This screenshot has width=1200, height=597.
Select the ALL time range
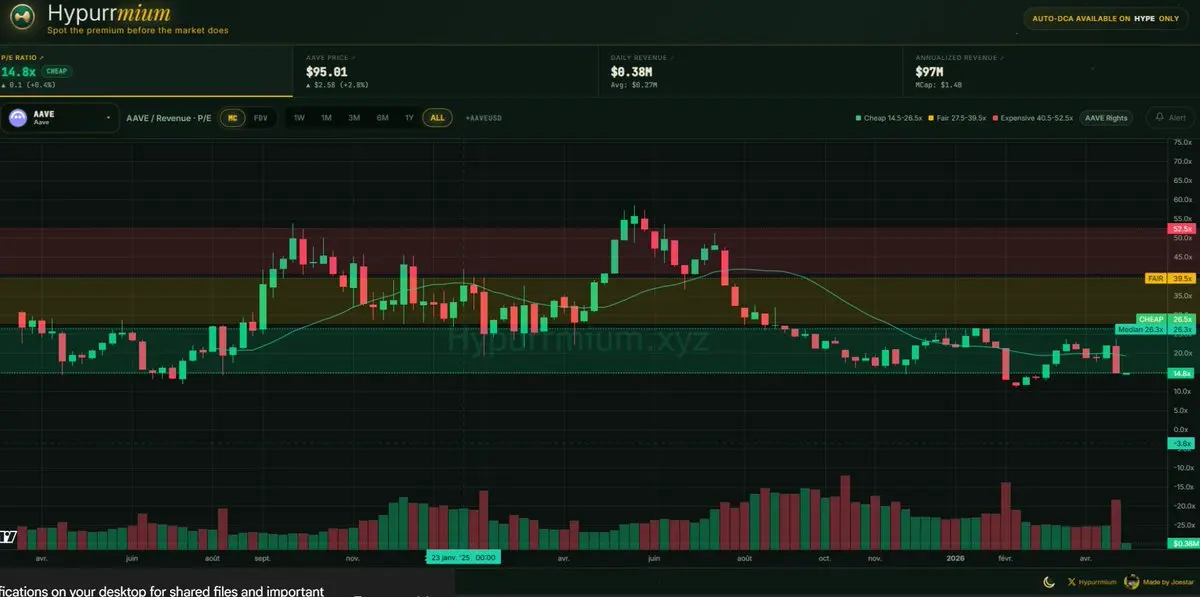tap(437, 118)
